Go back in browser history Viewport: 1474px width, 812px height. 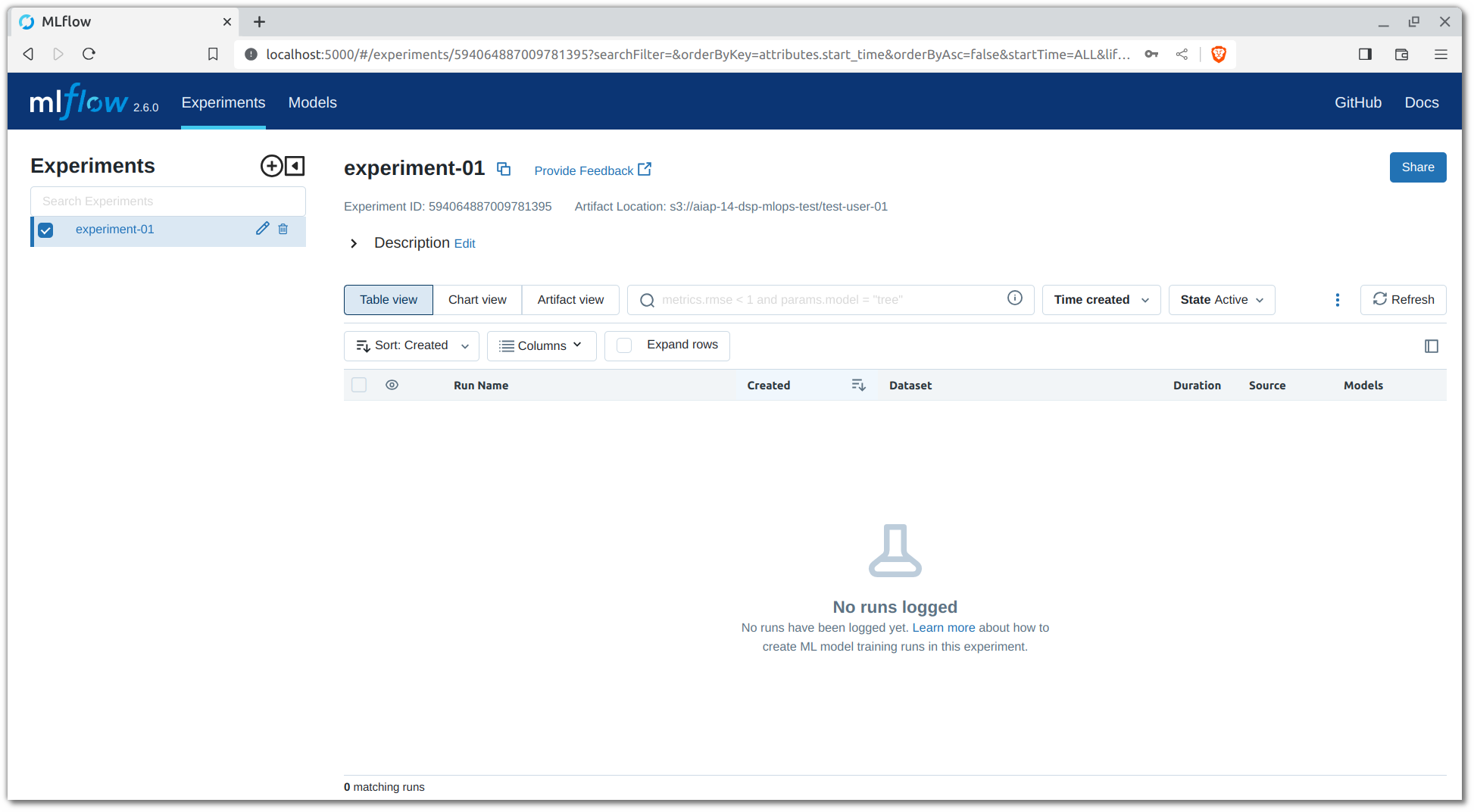click(28, 54)
